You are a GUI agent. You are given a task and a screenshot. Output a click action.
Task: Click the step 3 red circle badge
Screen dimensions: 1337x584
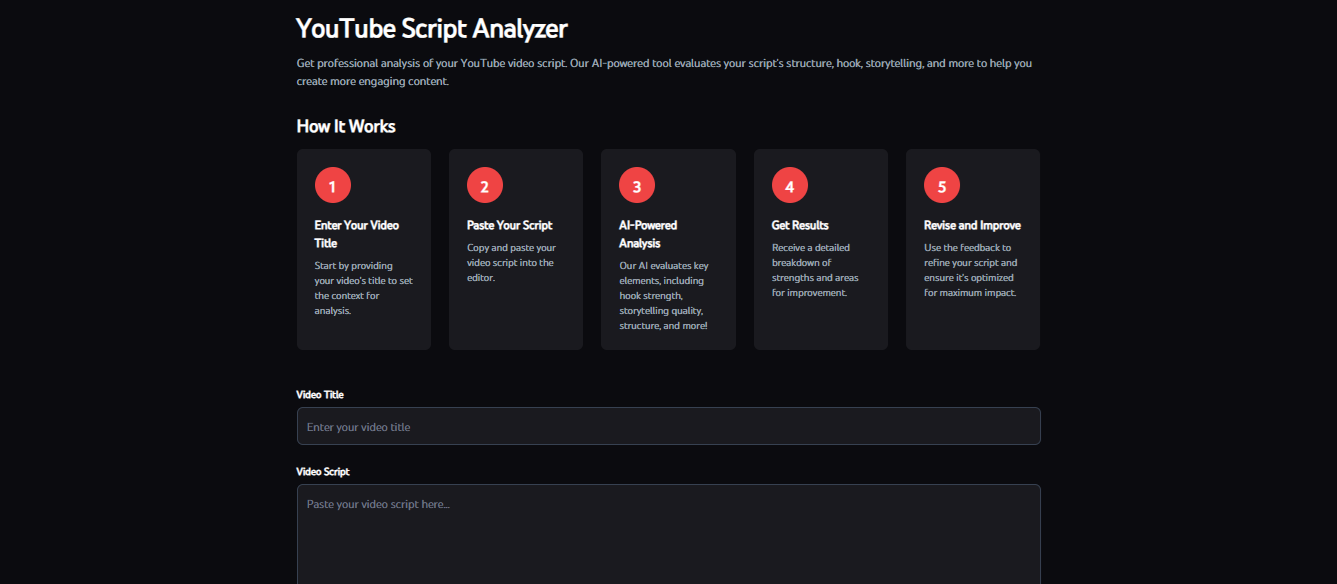point(637,185)
